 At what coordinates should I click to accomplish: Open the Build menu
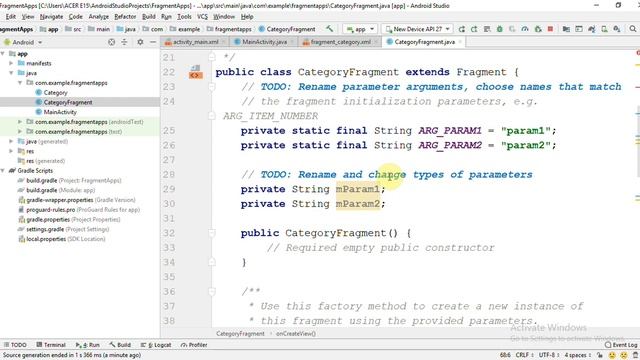click(x=149, y=17)
